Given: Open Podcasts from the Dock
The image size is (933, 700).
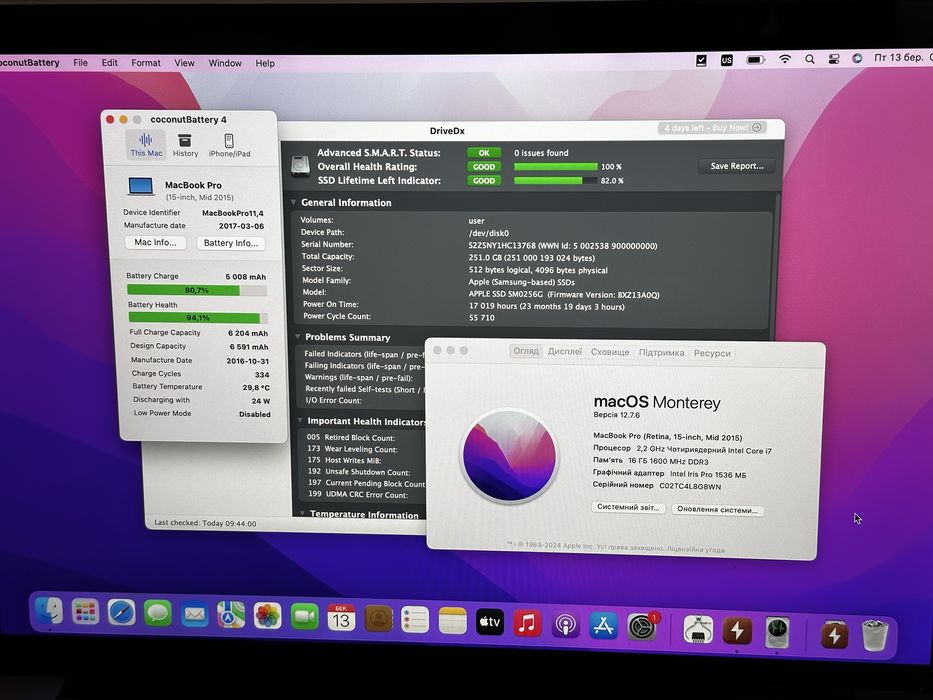Looking at the screenshot, I should [x=565, y=624].
